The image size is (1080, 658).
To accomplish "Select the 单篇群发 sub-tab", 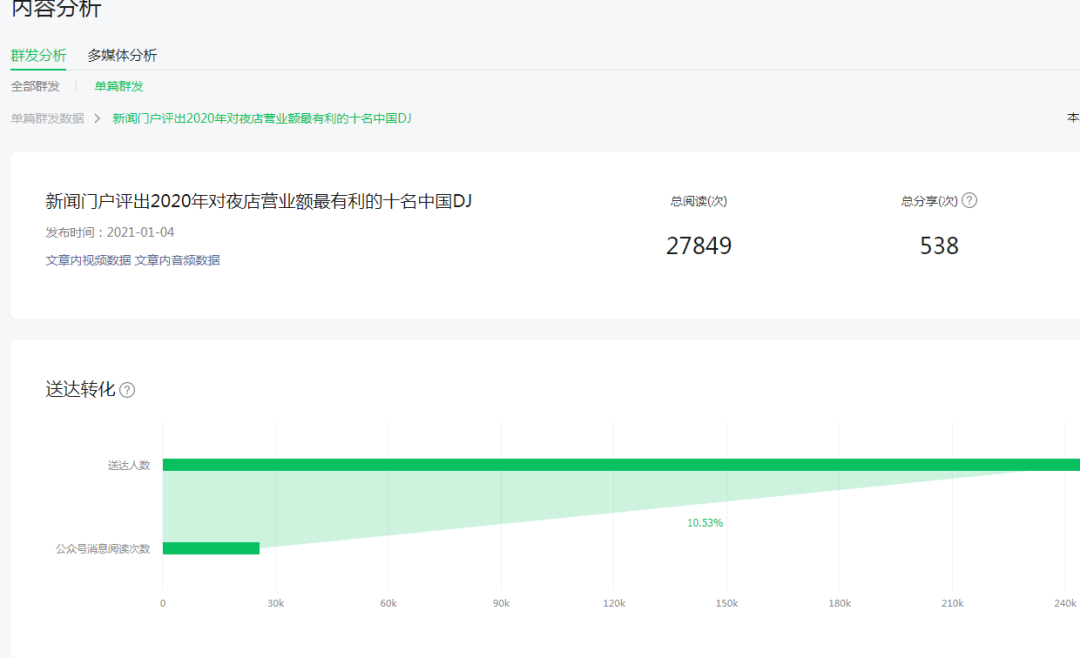I will click(x=119, y=86).
